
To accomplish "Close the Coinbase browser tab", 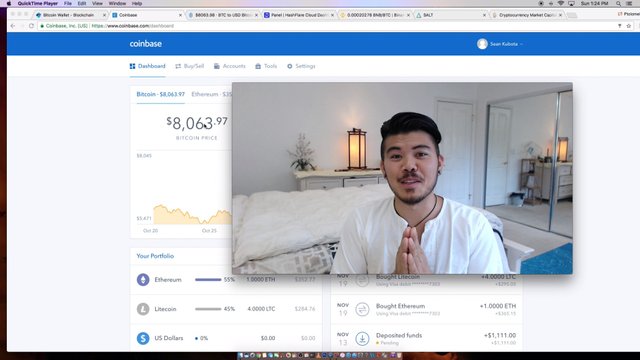I will tap(180, 15).
